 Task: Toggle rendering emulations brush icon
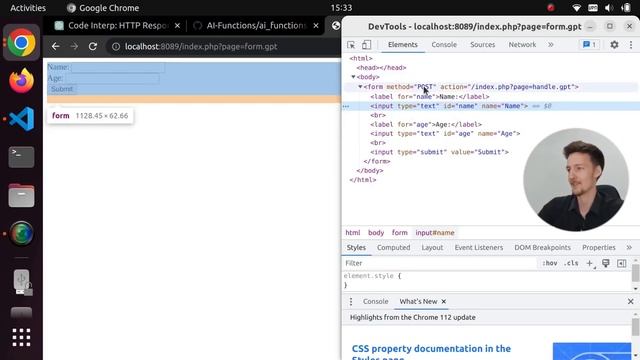[606, 263]
